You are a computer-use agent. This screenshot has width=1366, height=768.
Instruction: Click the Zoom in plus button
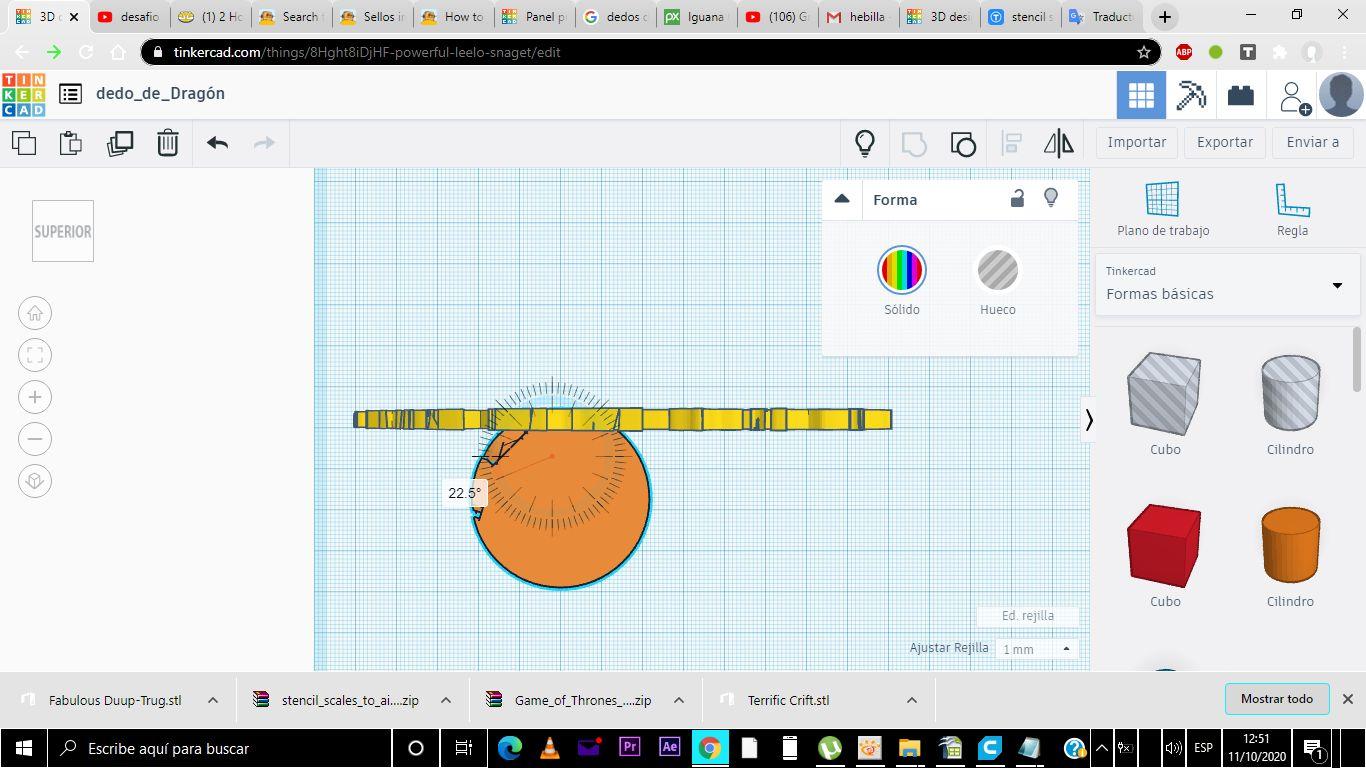tap(35, 397)
